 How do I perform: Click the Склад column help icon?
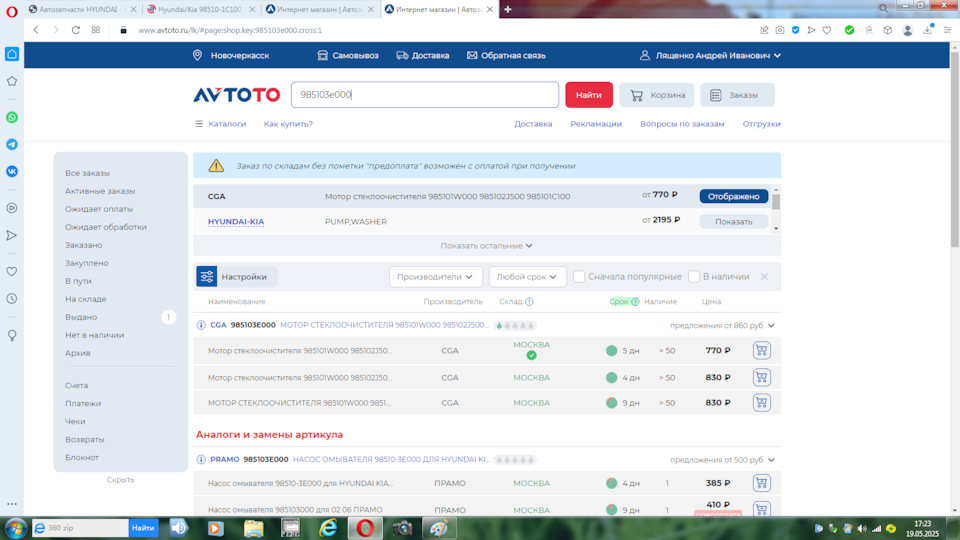530,302
